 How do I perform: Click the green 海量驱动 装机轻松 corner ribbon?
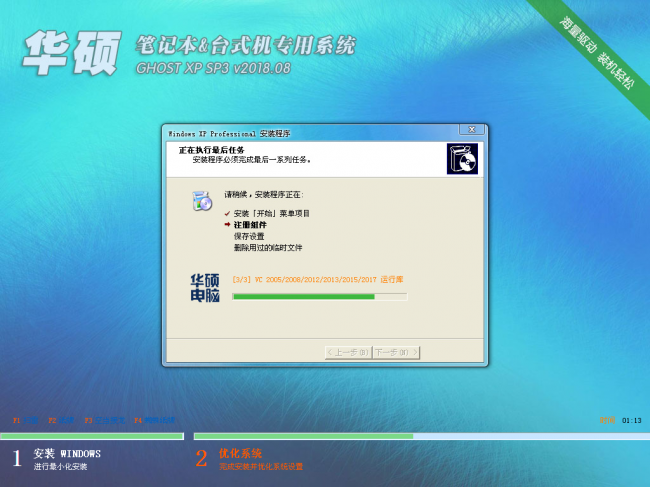(x=597, y=53)
